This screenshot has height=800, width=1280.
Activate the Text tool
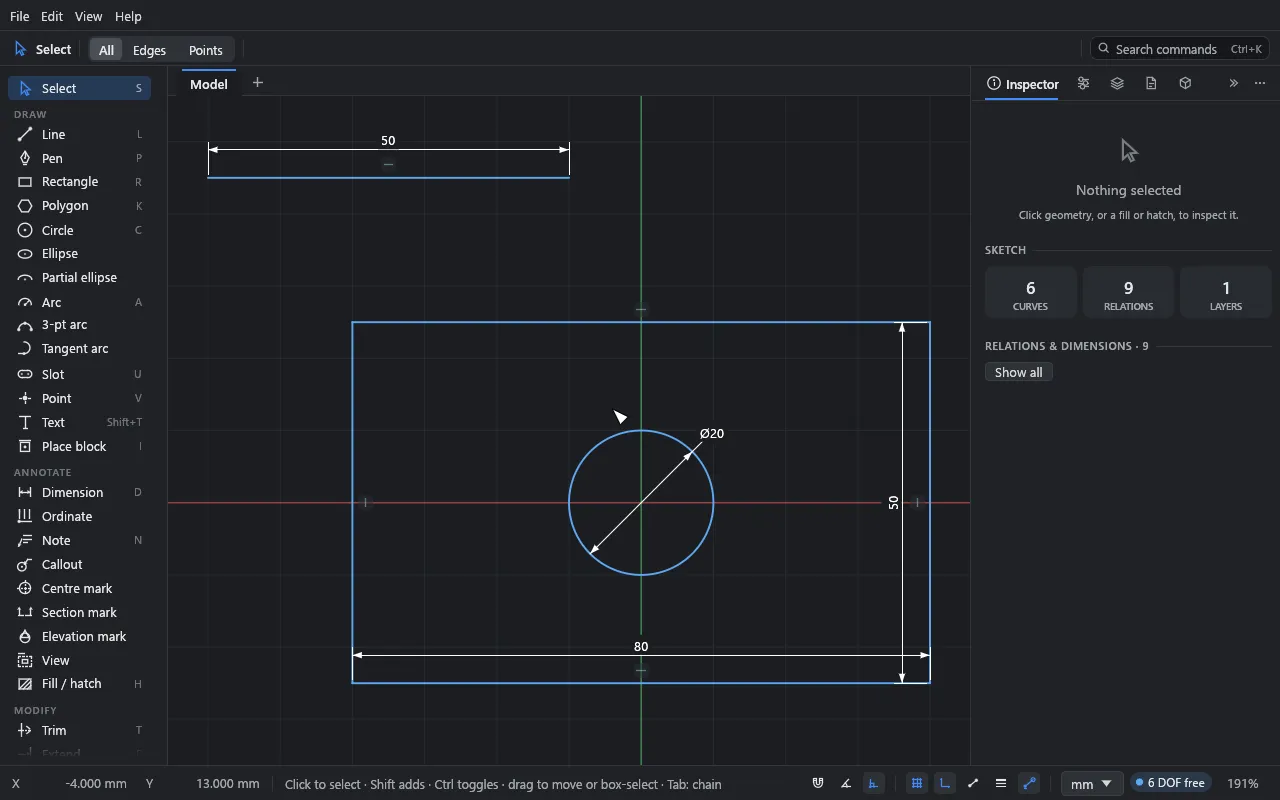80,422
